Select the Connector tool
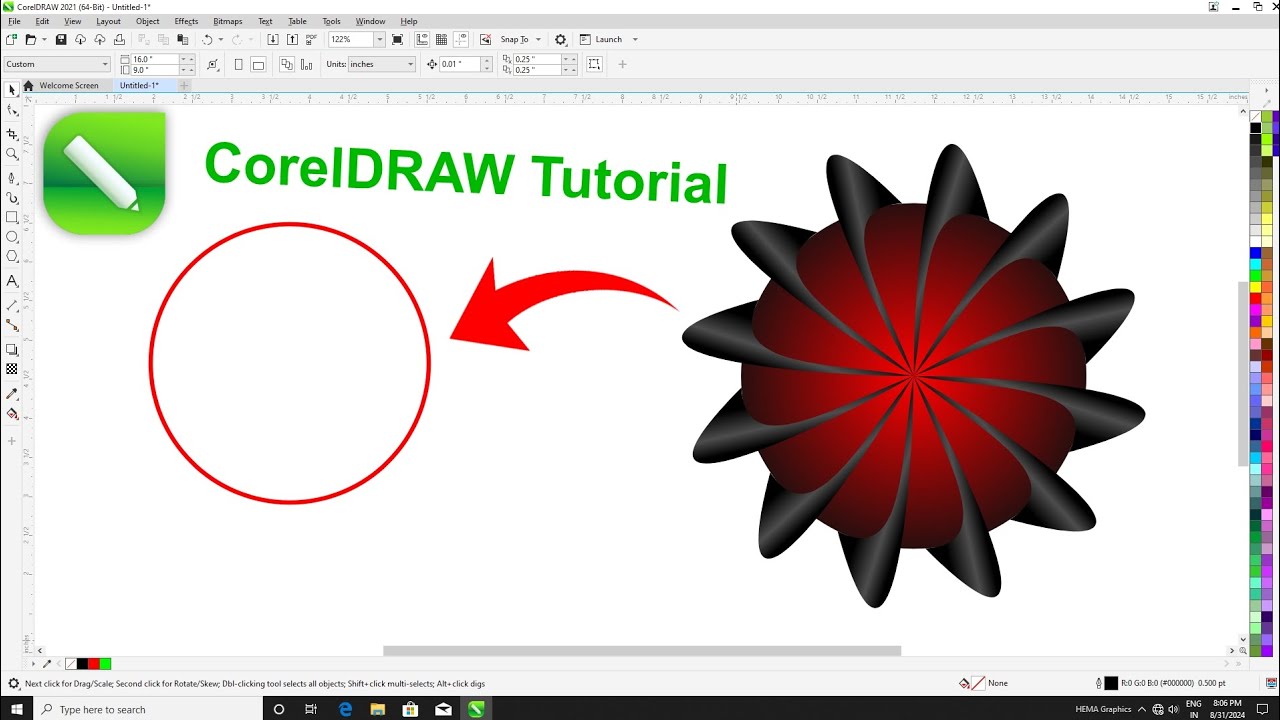 [12, 325]
